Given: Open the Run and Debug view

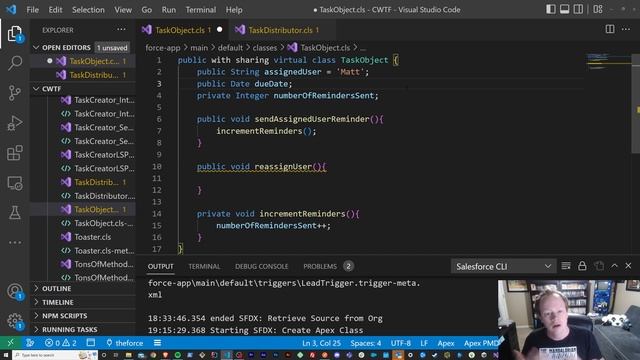Looking at the screenshot, I should tap(15, 123).
